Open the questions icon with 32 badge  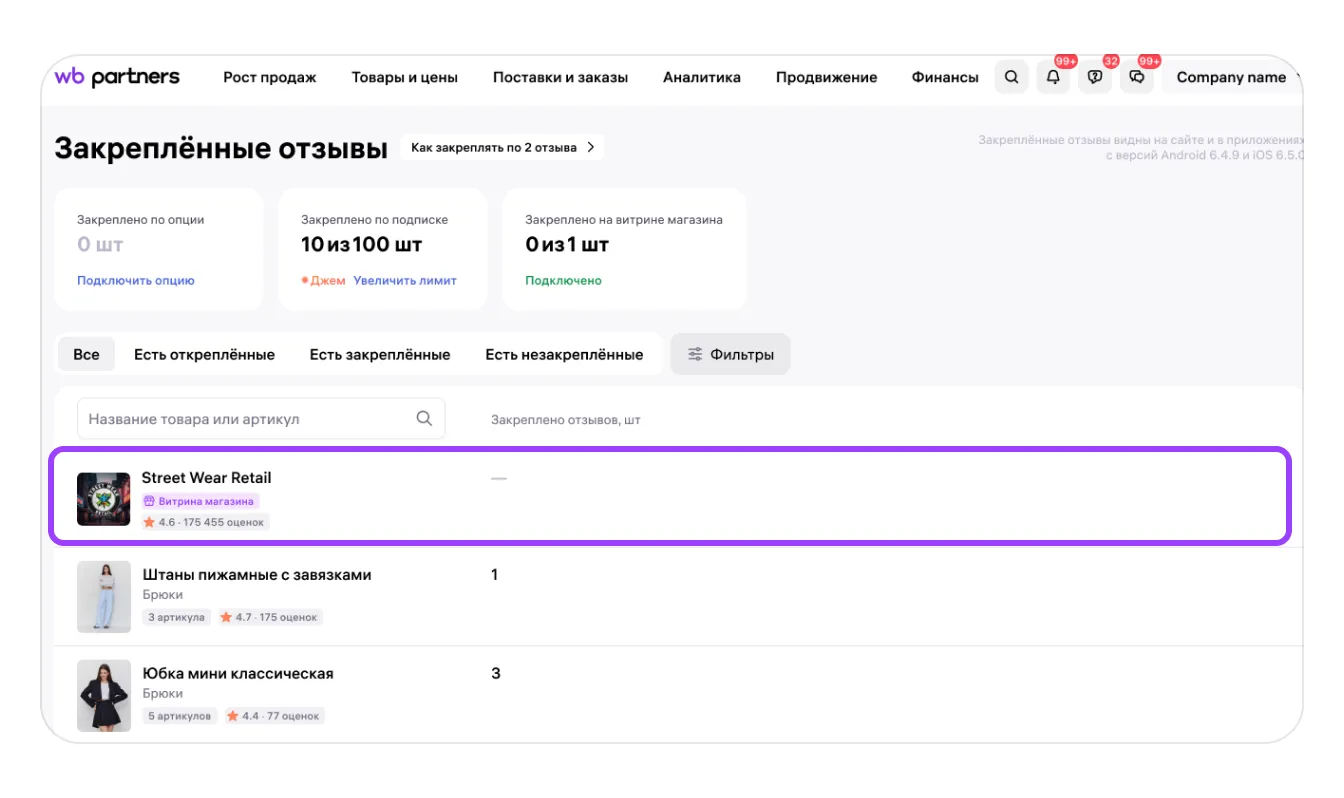pos(1095,77)
